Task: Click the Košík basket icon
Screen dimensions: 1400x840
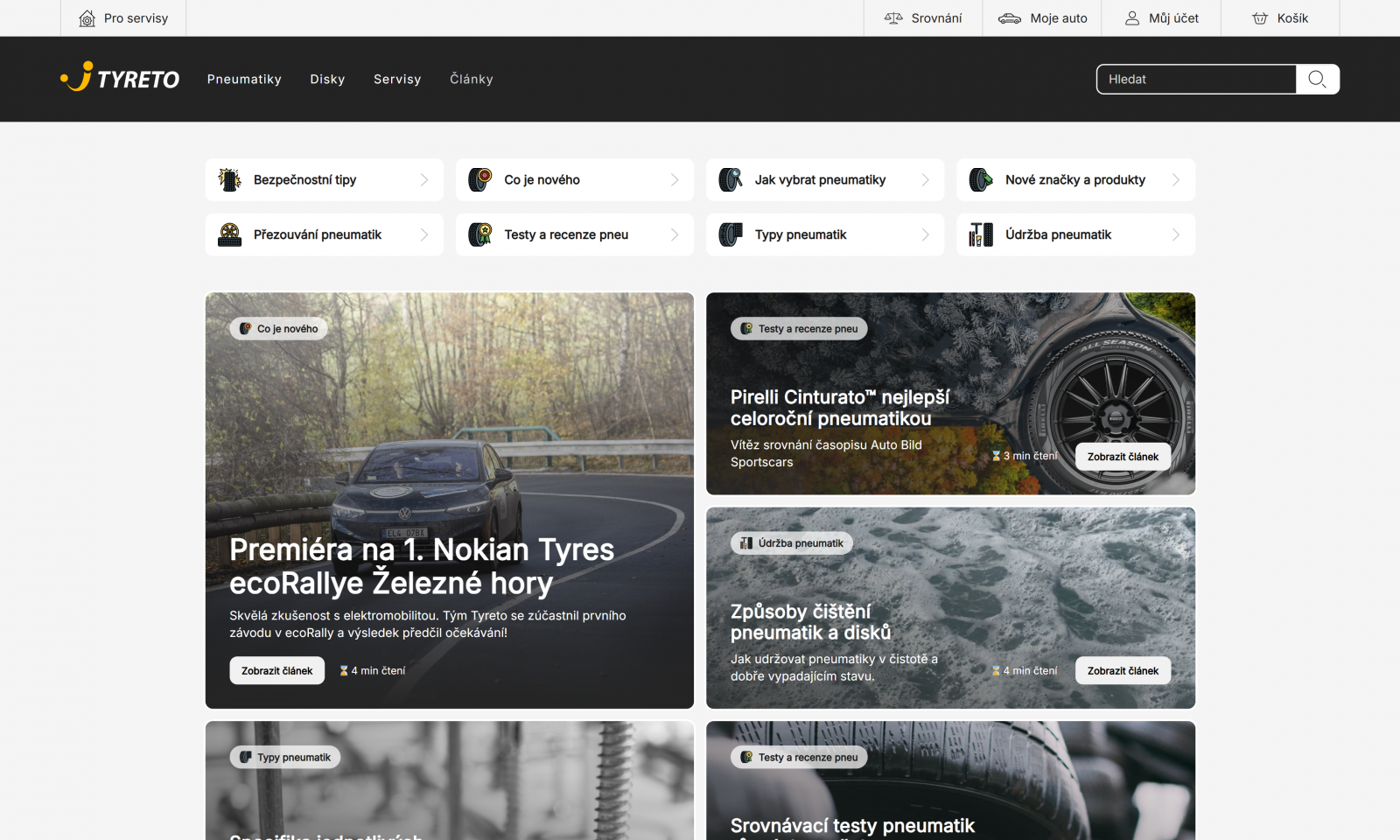Action: click(1260, 18)
